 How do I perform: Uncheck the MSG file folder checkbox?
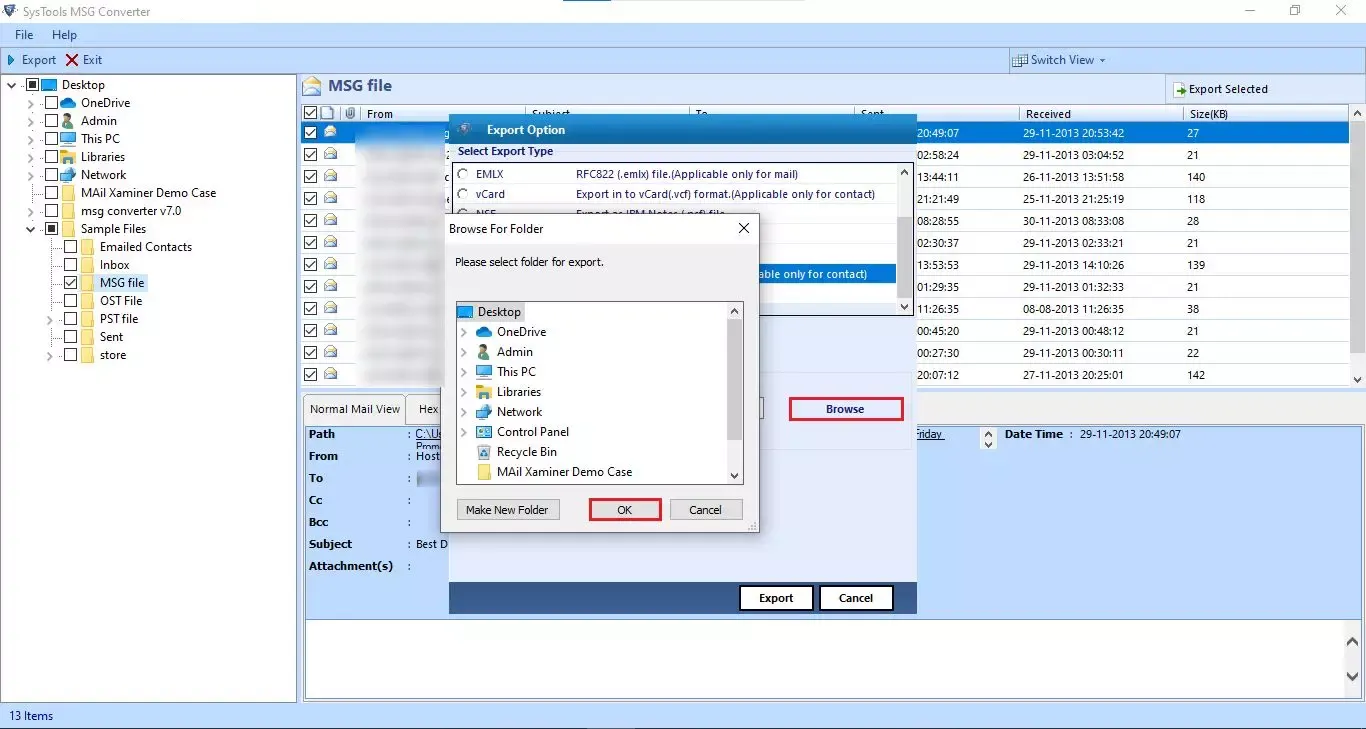(x=70, y=283)
